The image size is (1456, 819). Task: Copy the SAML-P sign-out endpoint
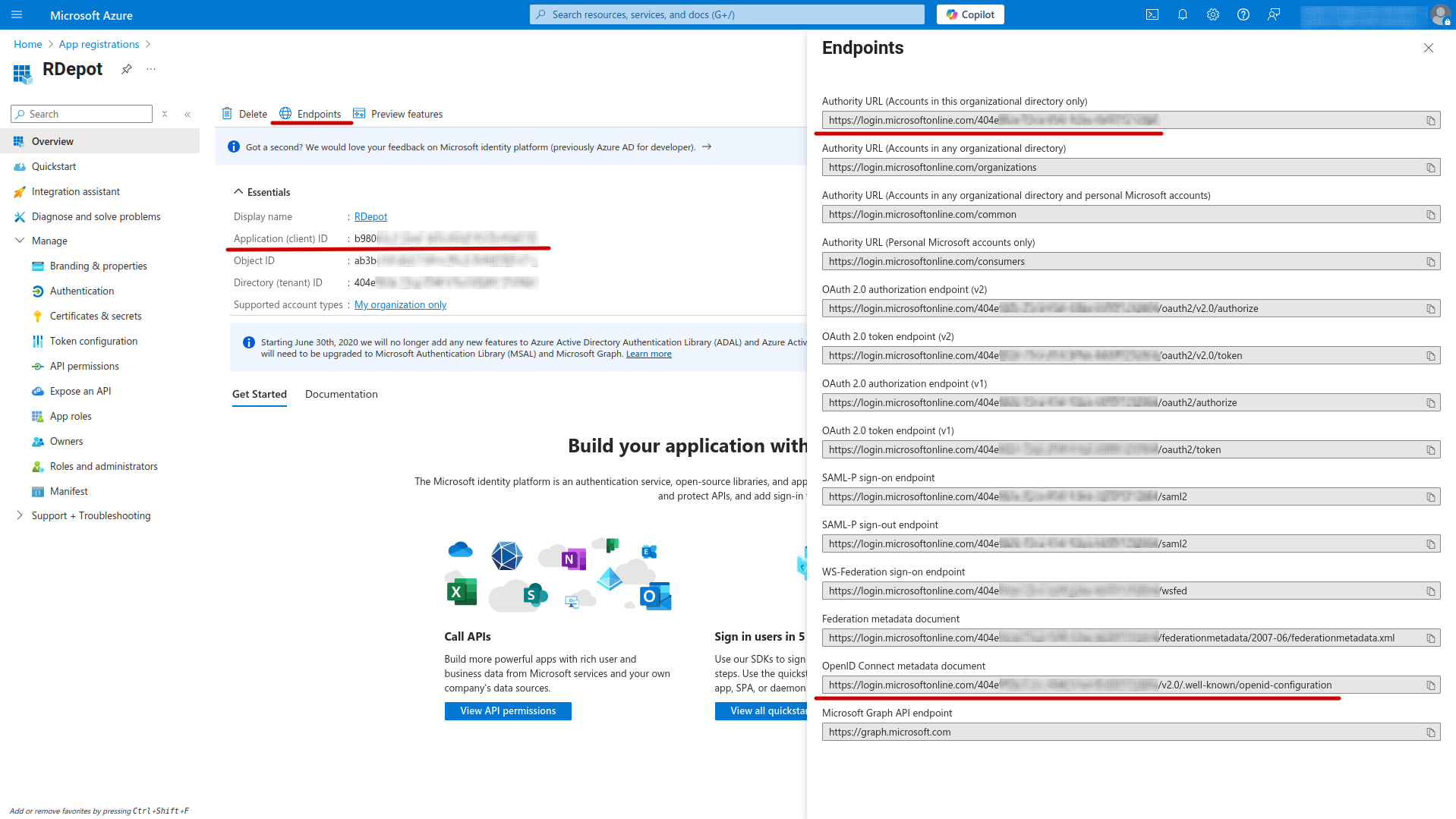tap(1430, 543)
